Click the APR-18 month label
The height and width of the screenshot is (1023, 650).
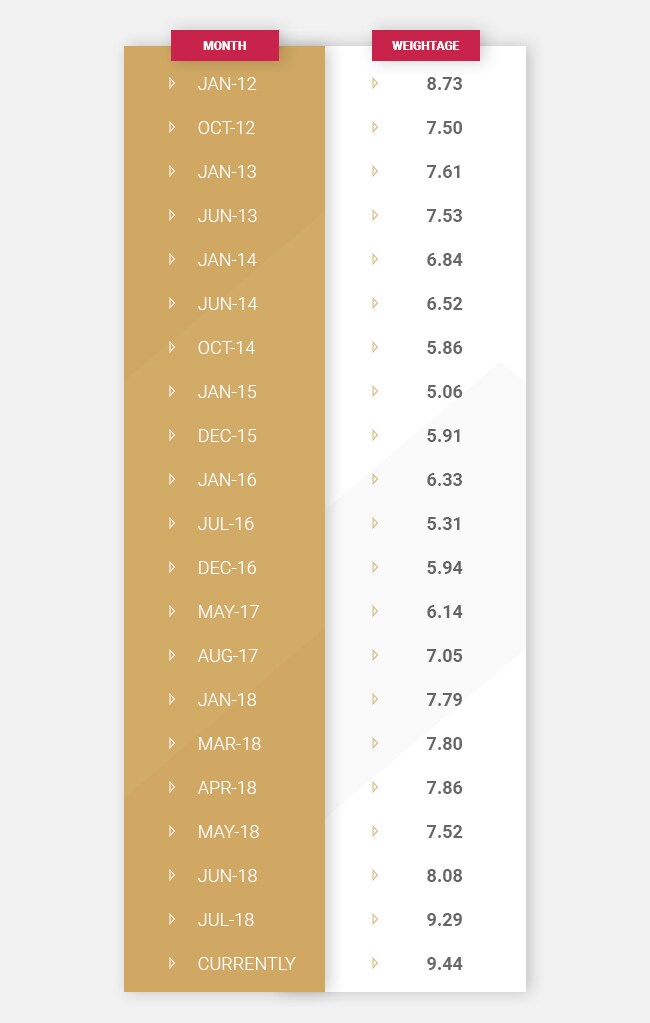227,788
